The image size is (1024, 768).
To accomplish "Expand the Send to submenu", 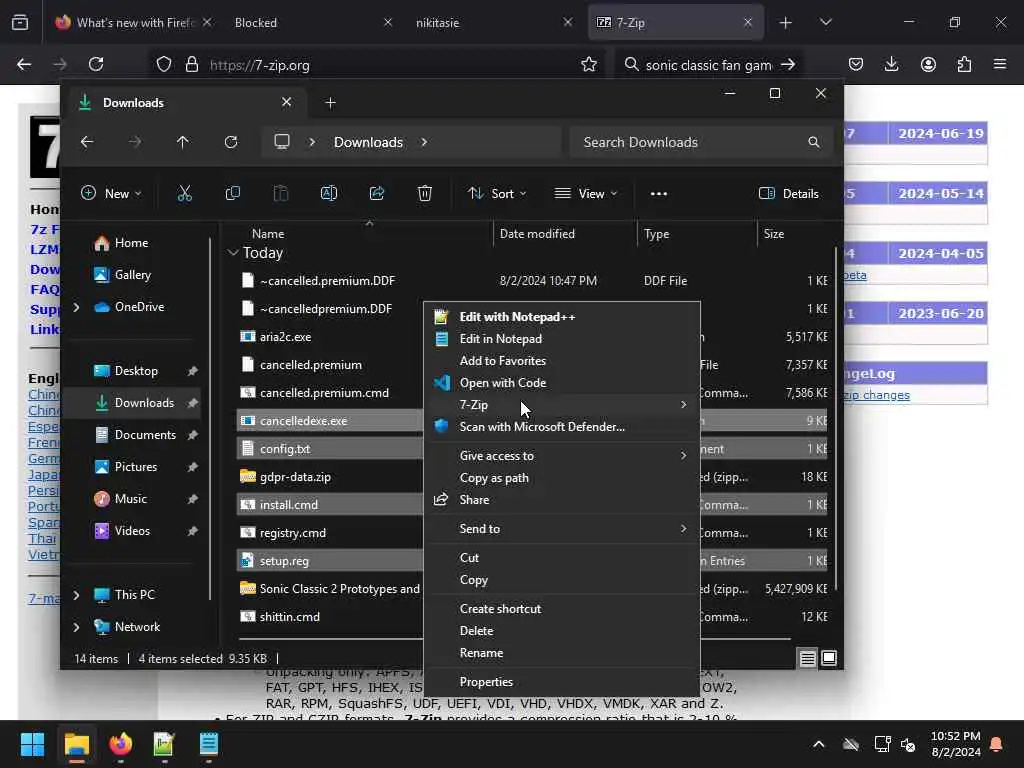I will coord(562,529).
